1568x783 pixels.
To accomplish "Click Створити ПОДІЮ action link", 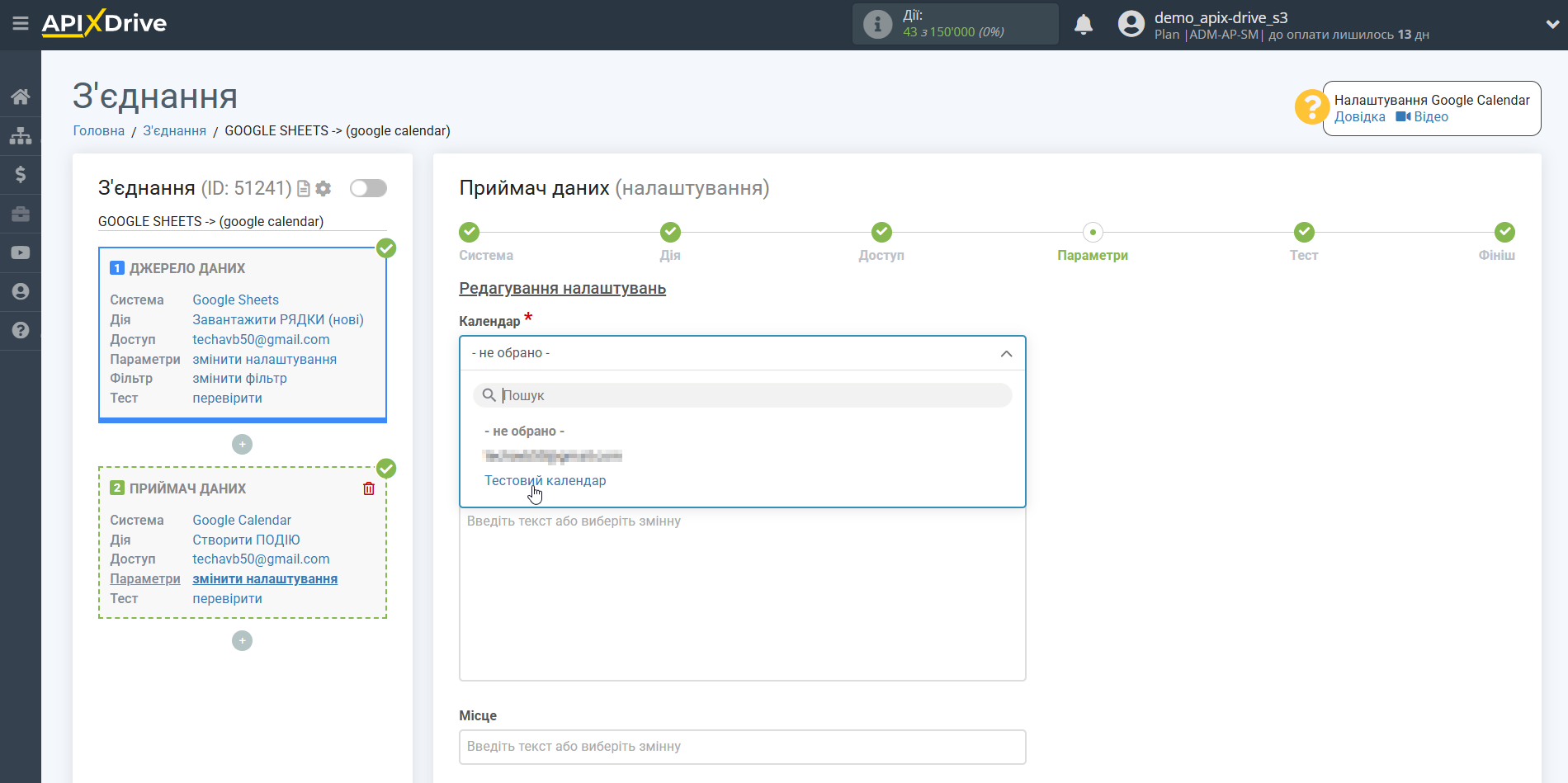I will [246, 540].
